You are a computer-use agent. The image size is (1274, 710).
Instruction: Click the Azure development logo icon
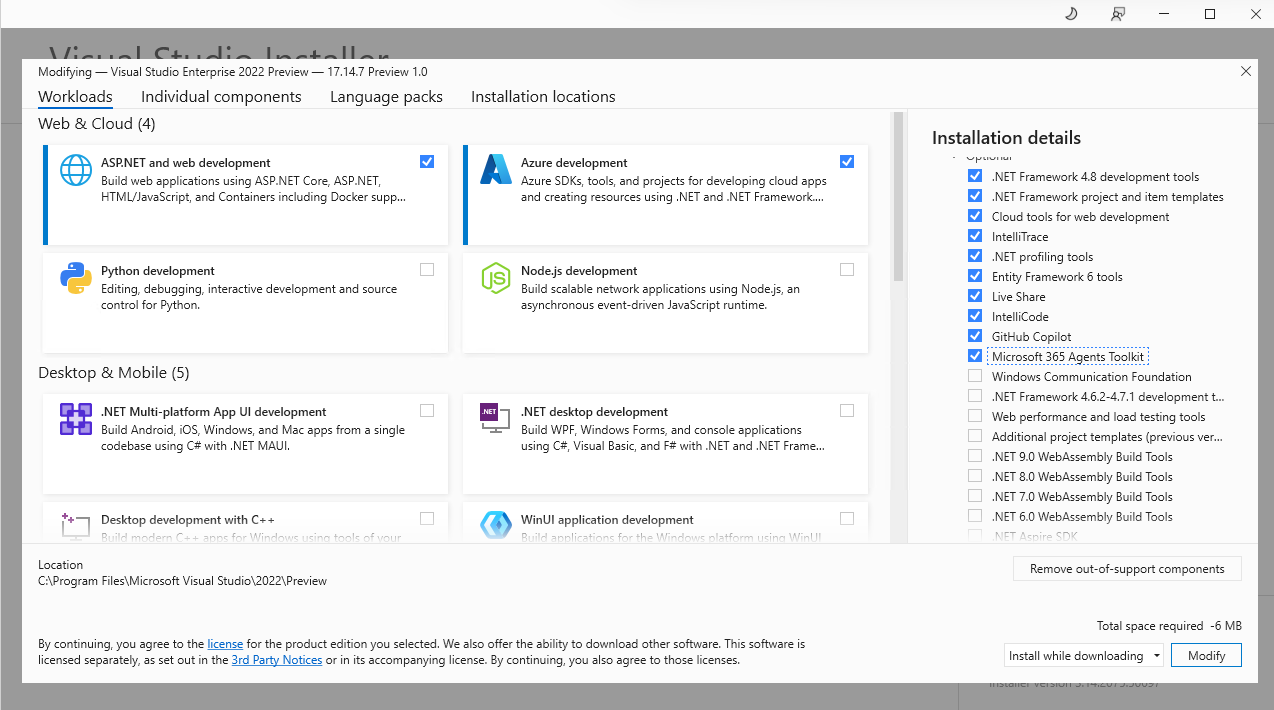[x=496, y=170]
